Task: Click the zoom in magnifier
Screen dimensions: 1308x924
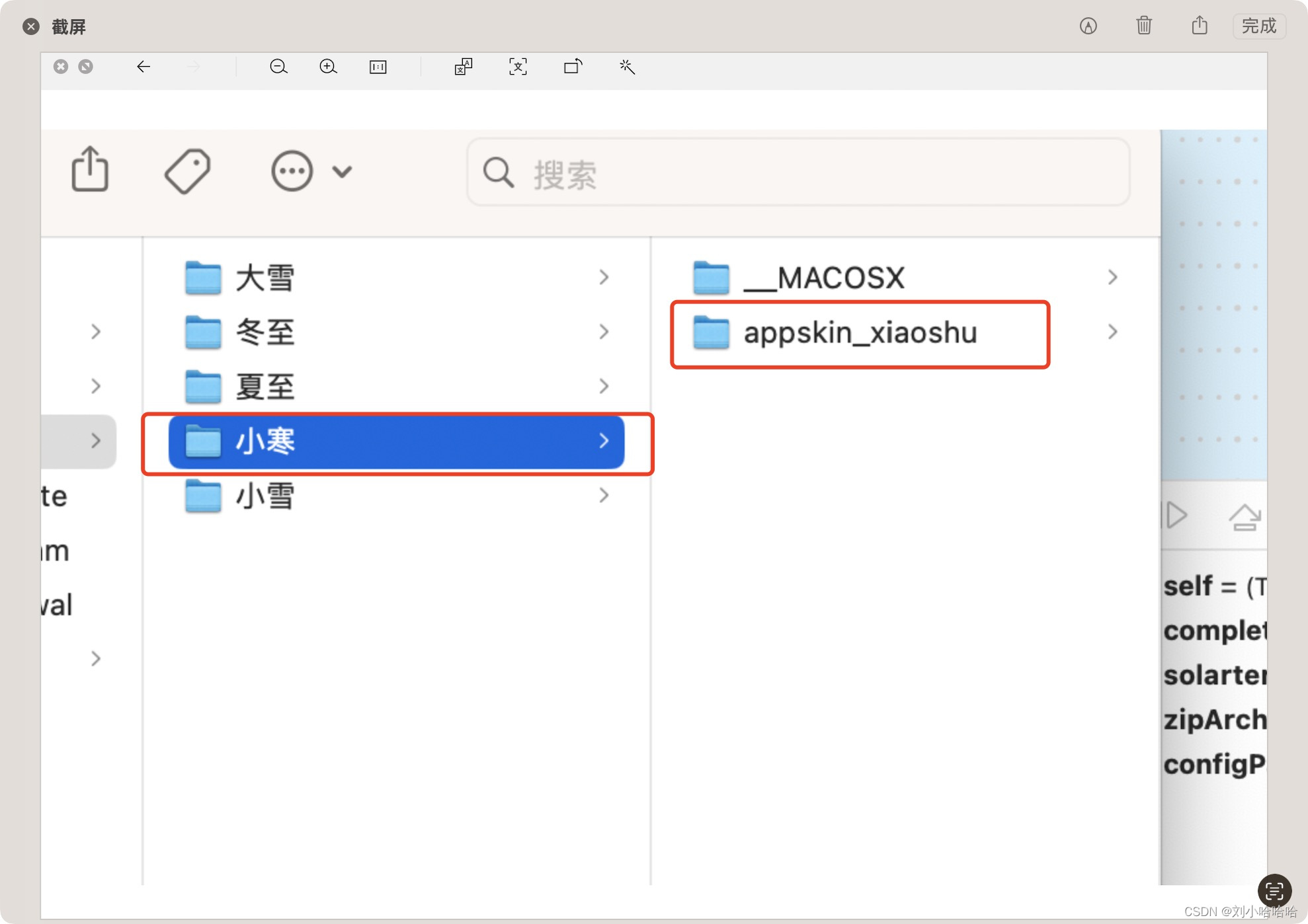Action: point(328,67)
